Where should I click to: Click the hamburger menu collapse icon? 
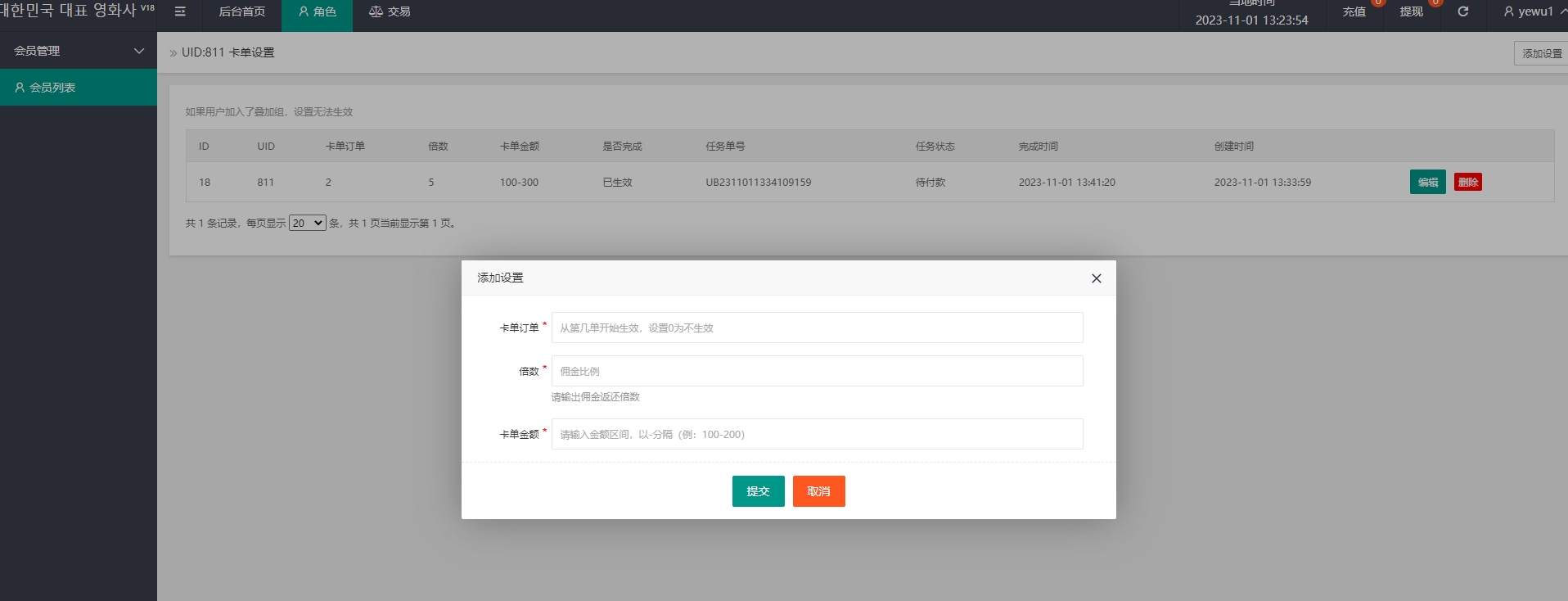pyautogui.click(x=180, y=11)
